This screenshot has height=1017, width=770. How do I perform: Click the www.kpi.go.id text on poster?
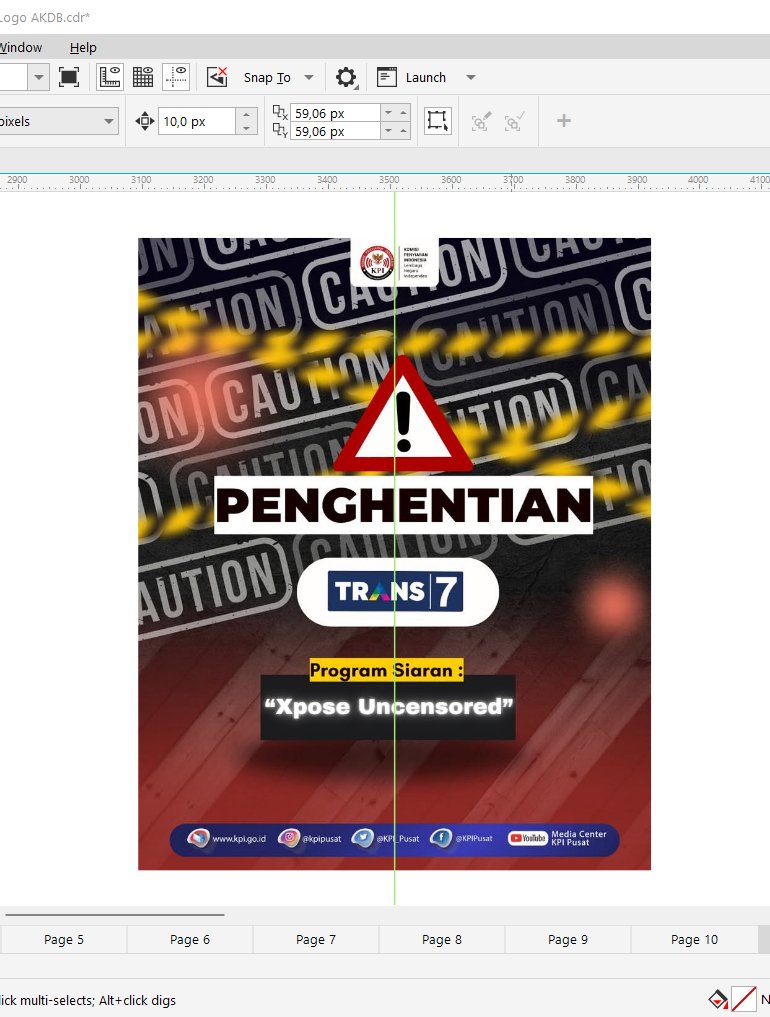click(x=239, y=839)
